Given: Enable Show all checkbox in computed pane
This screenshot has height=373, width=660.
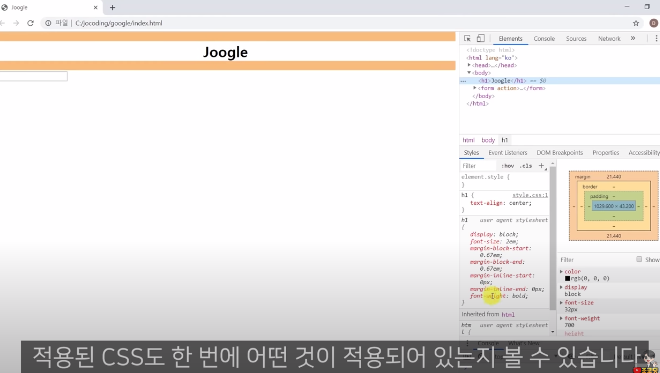Looking at the screenshot, I should point(639,259).
